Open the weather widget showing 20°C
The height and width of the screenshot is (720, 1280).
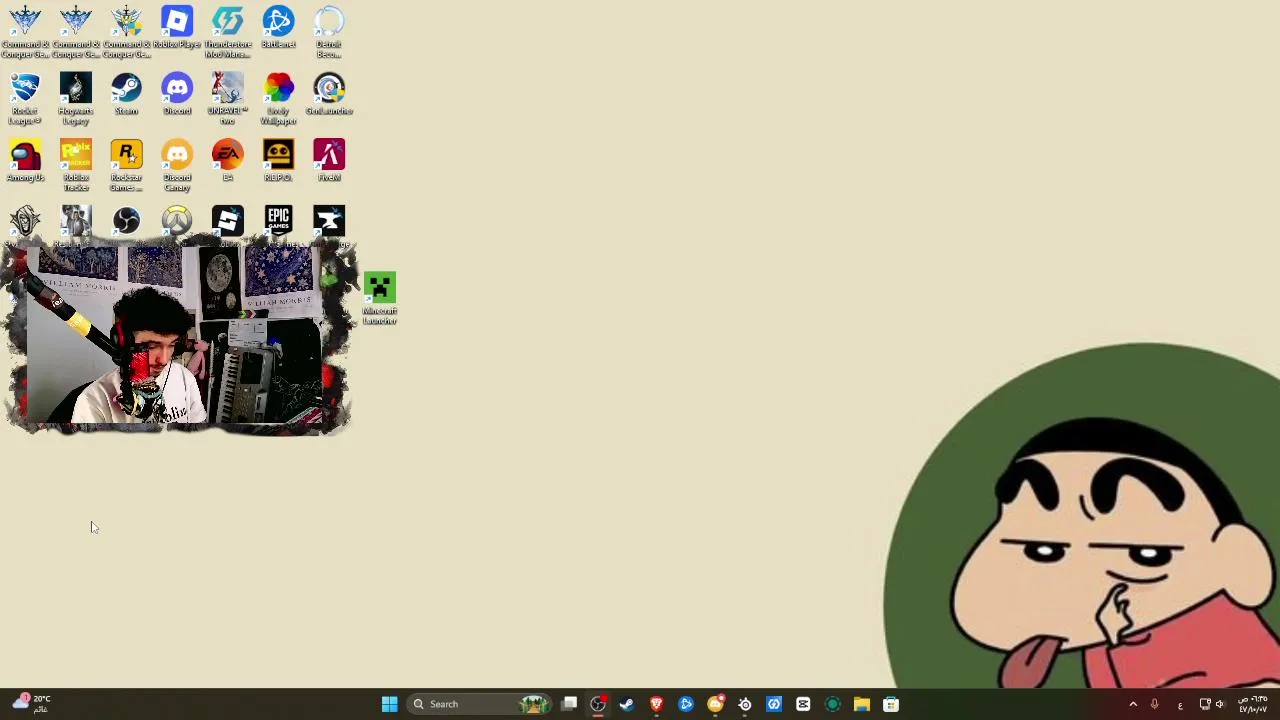(30, 704)
